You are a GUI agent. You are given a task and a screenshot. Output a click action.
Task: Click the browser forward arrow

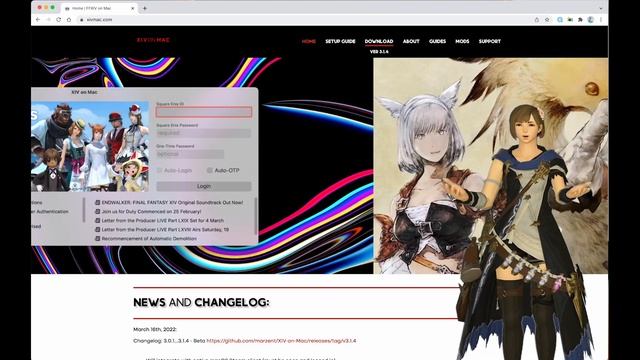click(x=48, y=20)
